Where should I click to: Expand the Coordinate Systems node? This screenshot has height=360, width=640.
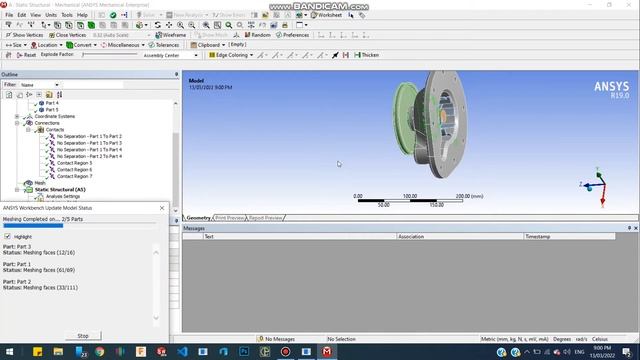click(17, 116)
